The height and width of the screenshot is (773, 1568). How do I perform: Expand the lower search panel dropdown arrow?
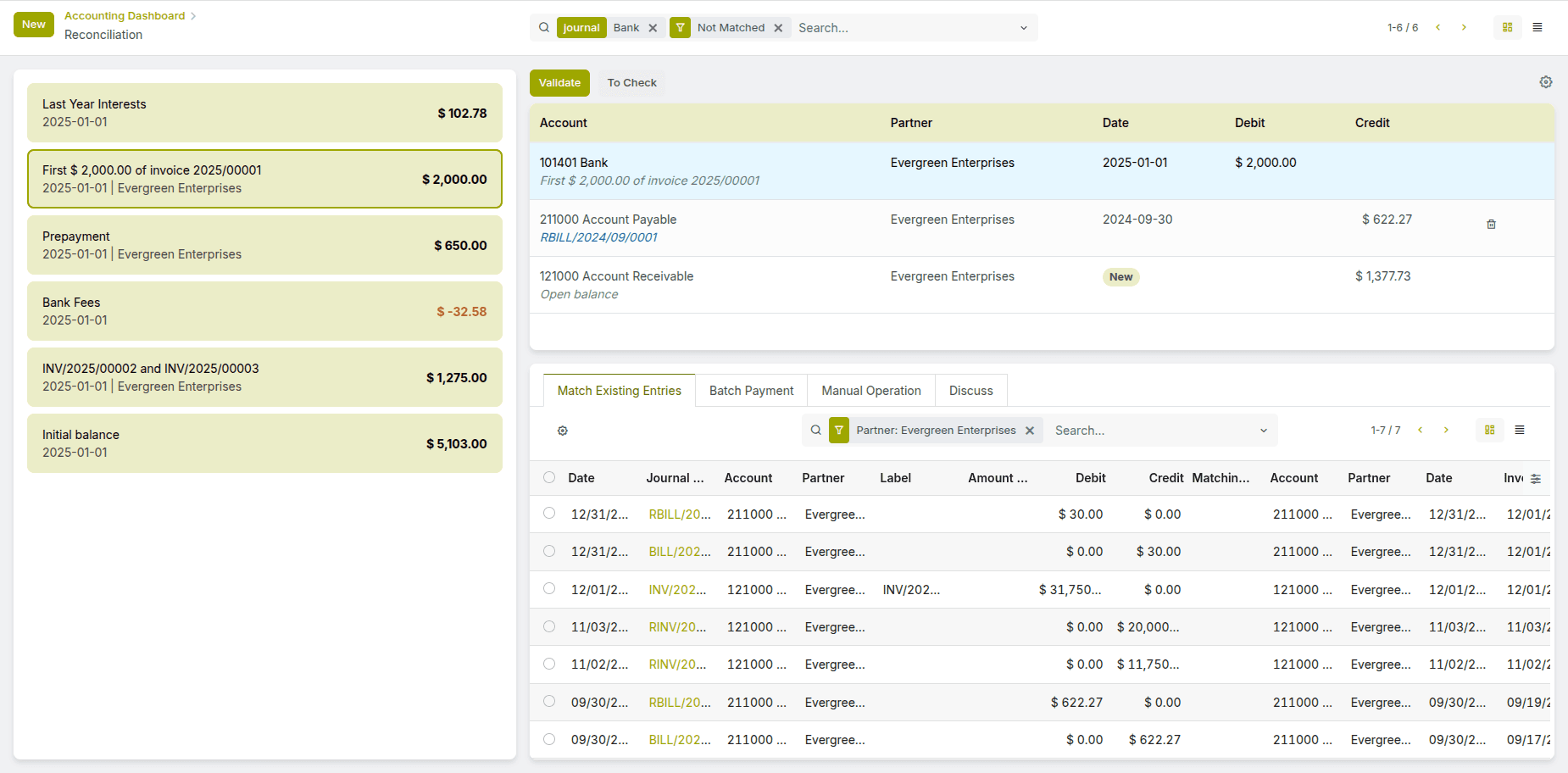click(1263, 431)
